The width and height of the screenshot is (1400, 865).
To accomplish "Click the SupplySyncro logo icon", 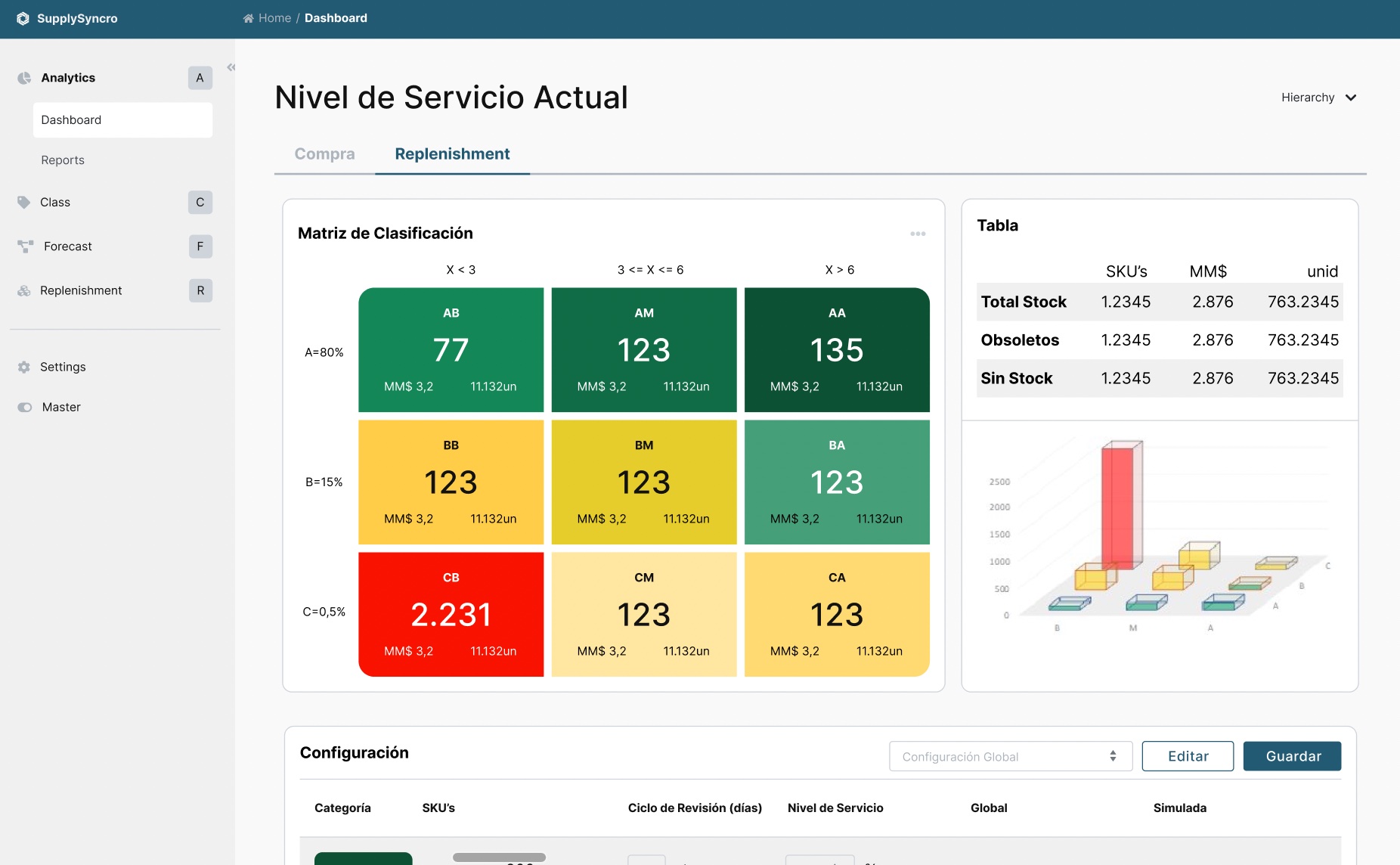I will (x=23, y=18).
